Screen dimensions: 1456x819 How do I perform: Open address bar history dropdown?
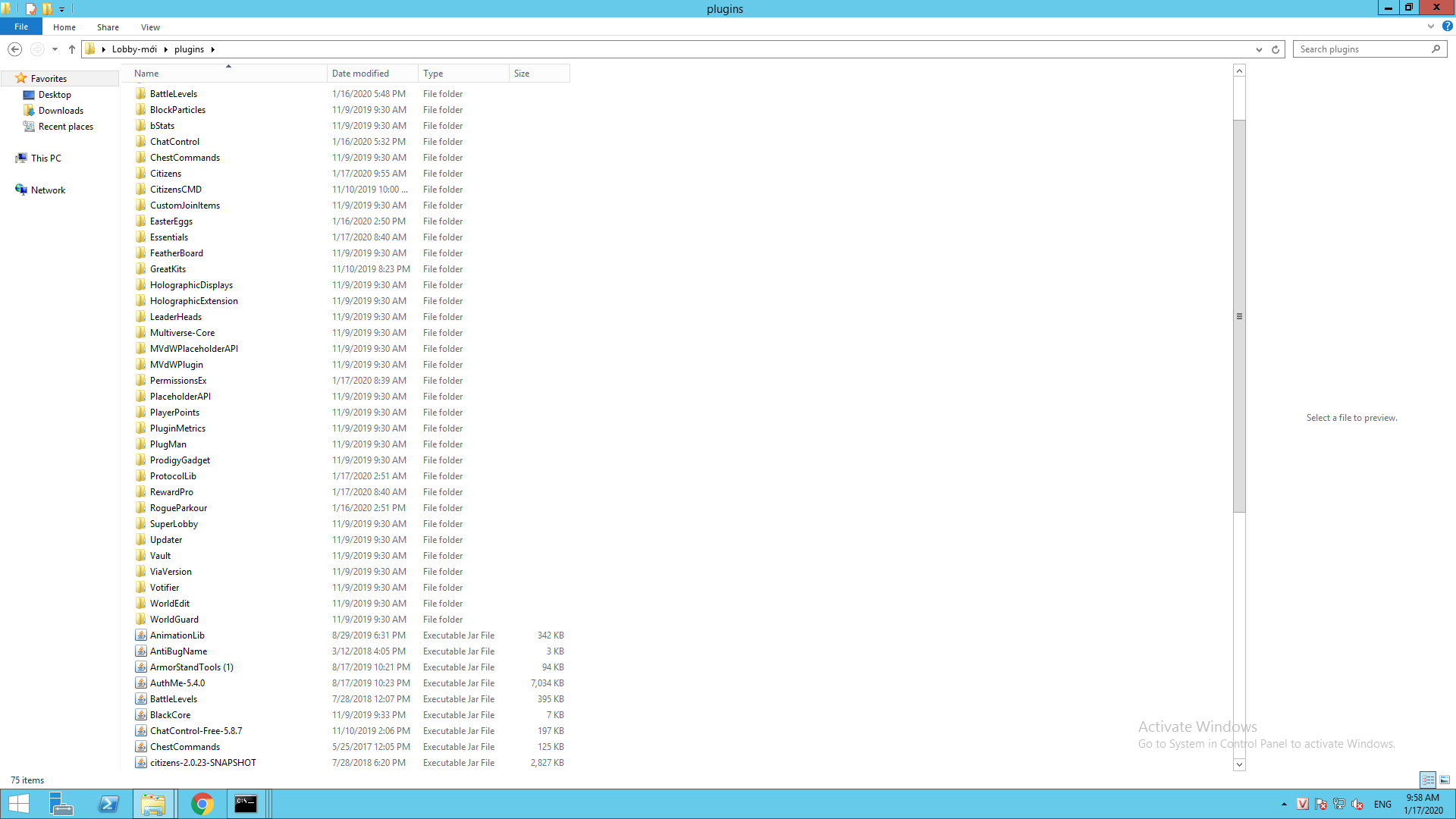click(x=1259, y=49)
